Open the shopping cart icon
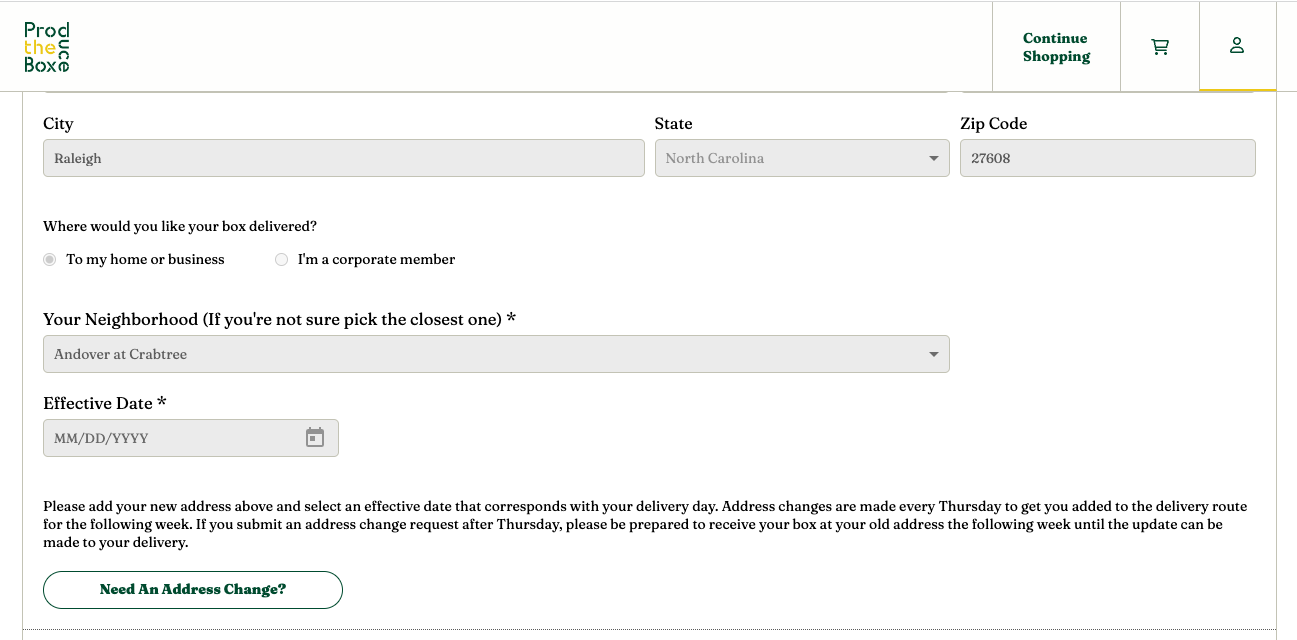Image resolution: width=1297 pixels, height=640 pixels. (x=1160, y=46)
